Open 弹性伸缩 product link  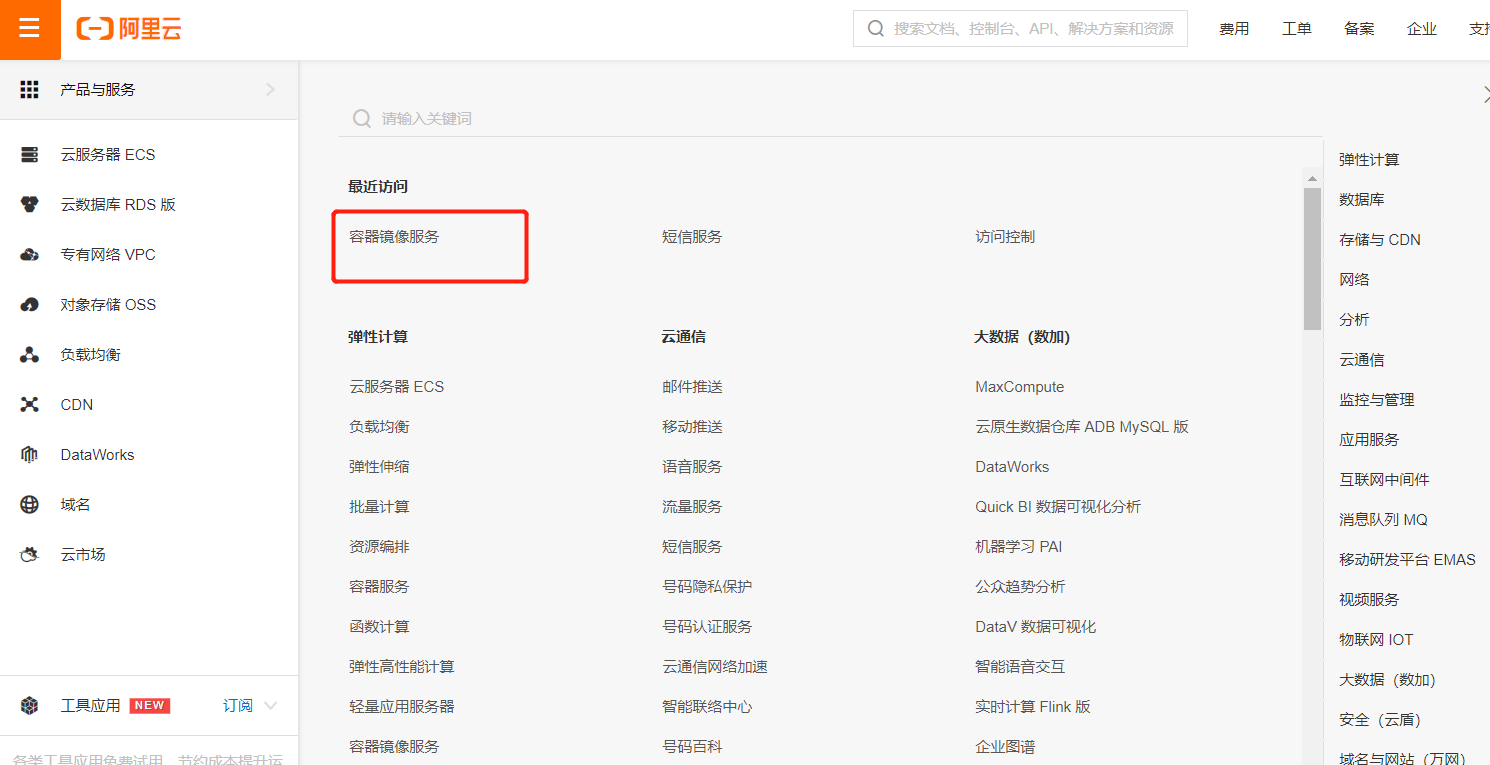[x=379, y=467]
